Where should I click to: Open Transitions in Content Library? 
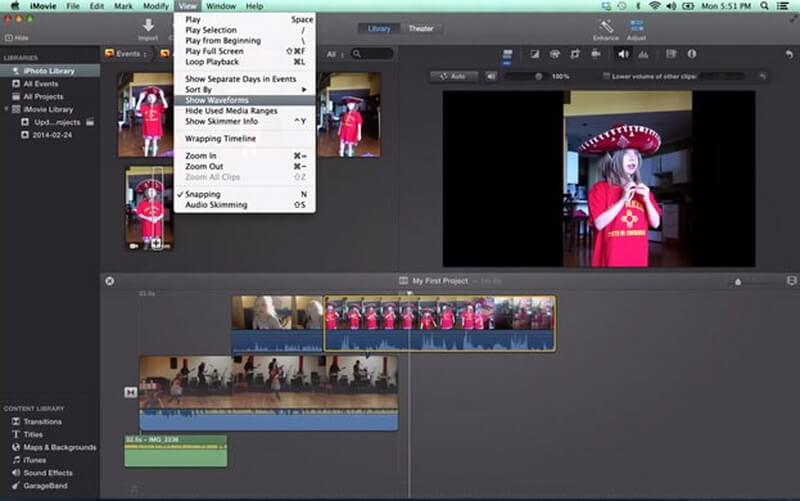click(x=42, y=421)
